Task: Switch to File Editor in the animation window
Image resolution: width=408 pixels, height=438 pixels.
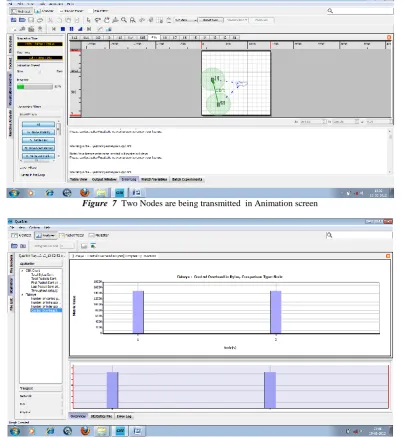Action: pyautogui.click(x=99, y=11)
